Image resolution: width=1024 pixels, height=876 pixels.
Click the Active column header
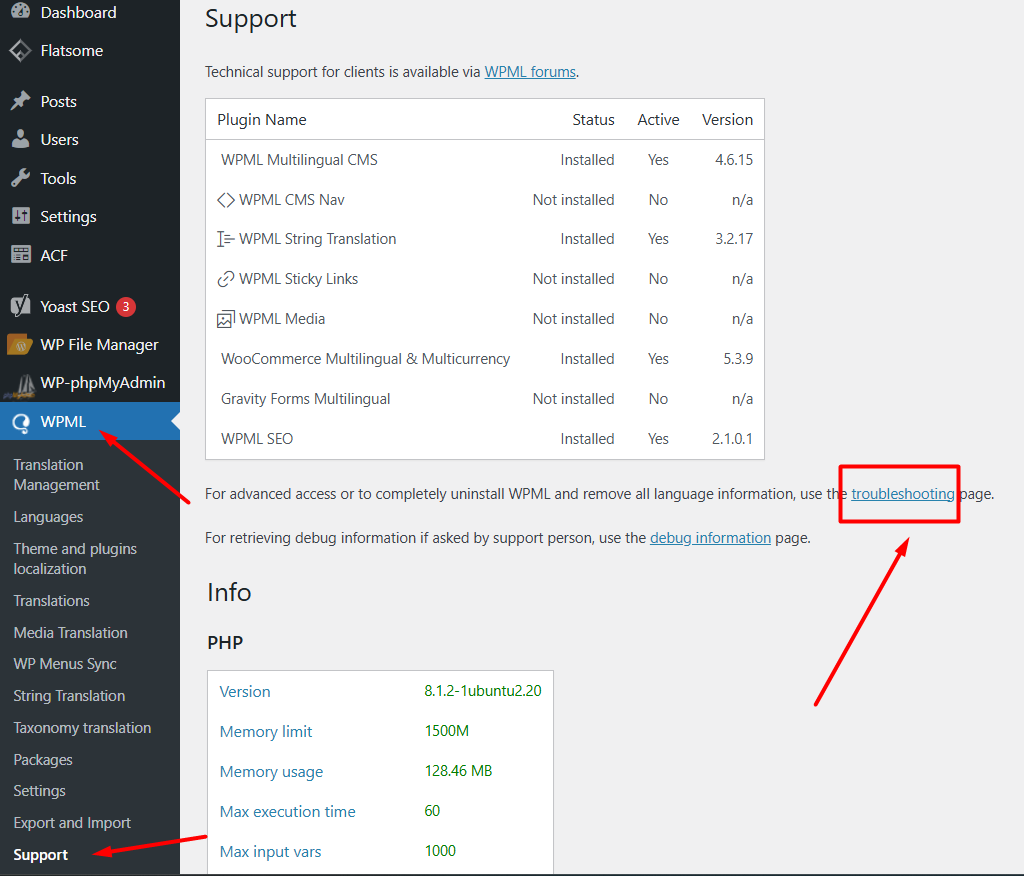point(658,120)
